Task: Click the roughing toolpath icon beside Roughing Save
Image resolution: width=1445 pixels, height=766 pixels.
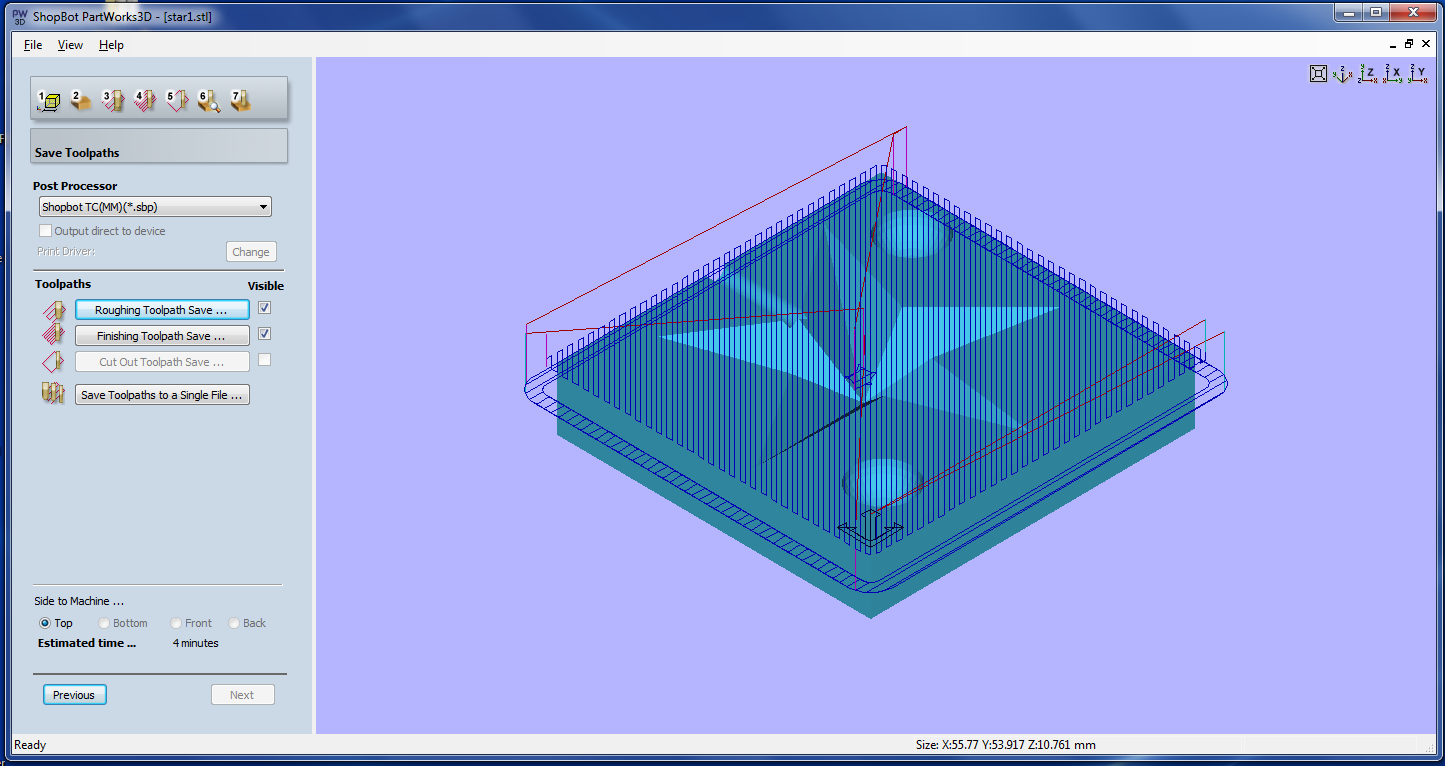Action: click(53, 310)
